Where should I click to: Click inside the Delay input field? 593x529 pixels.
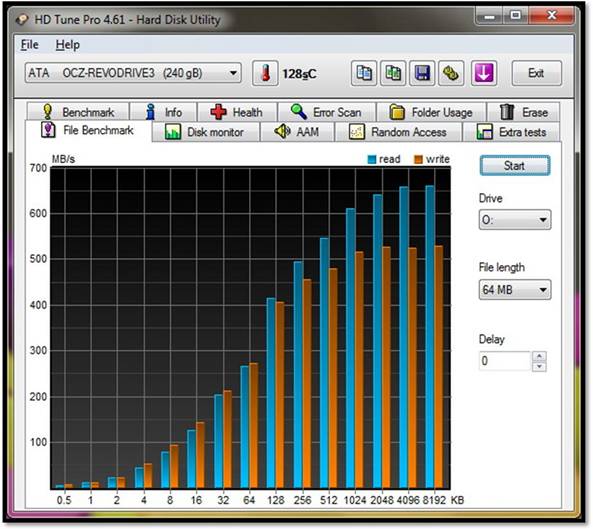click(x=505, y=361)
